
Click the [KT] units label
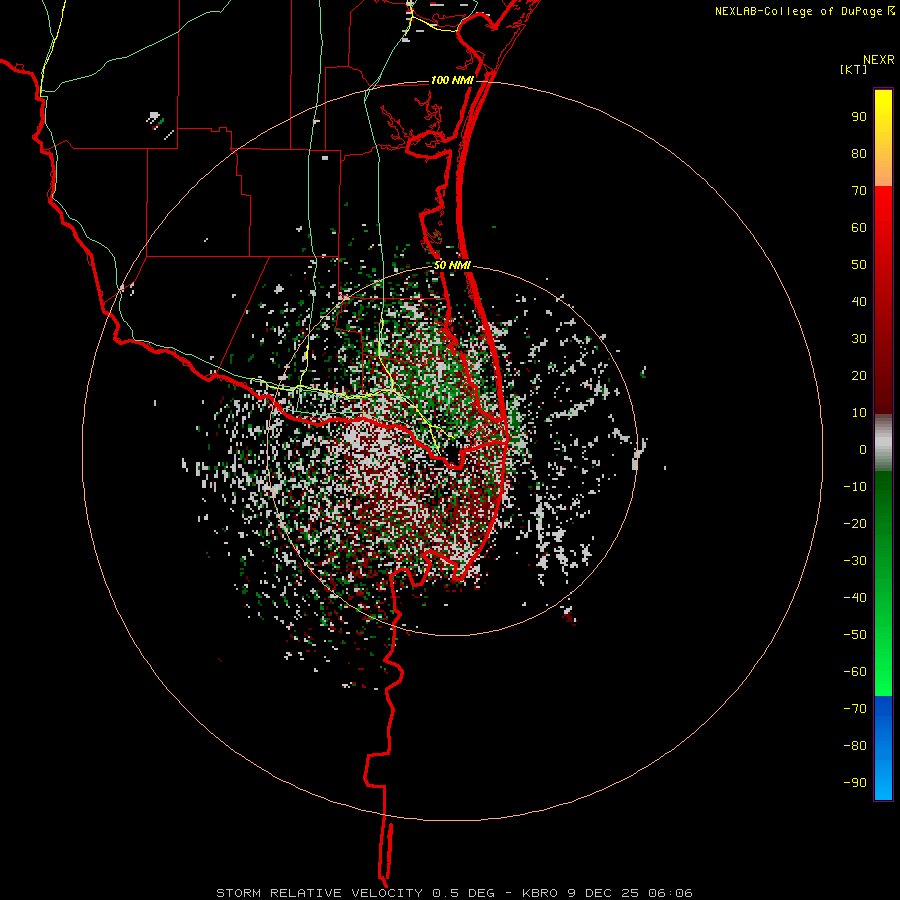pos(853,69)
